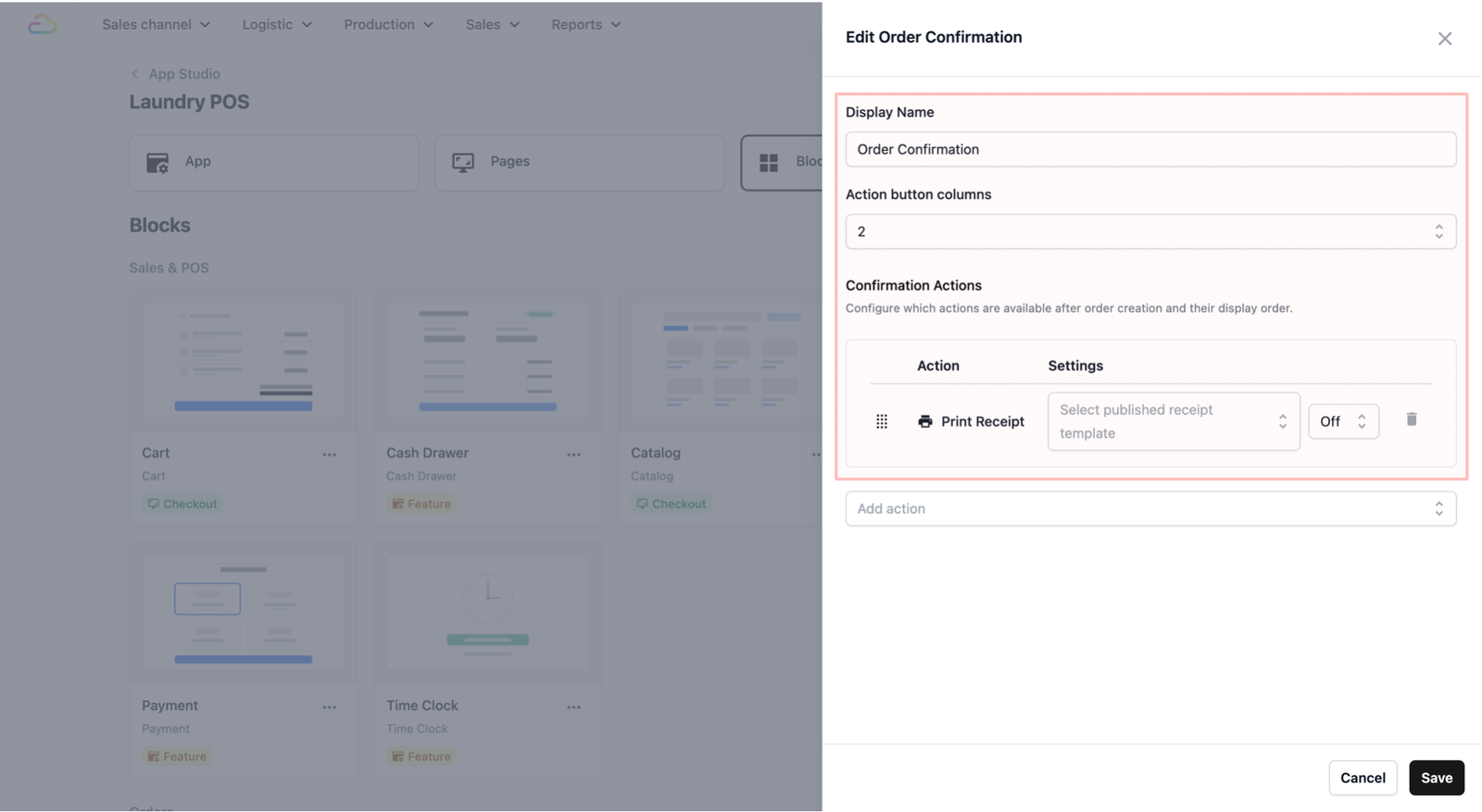Open the Reports menu

click(585, 24)
